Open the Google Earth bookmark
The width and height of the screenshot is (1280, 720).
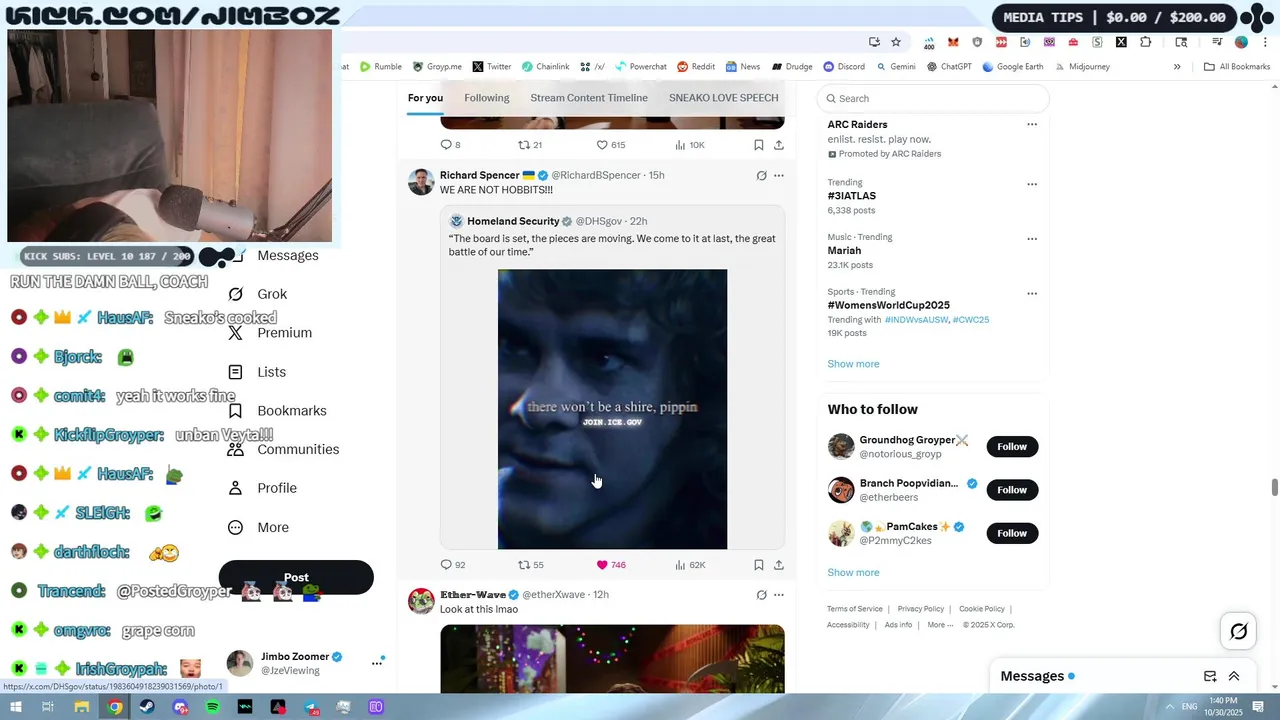pos(1012,67)
